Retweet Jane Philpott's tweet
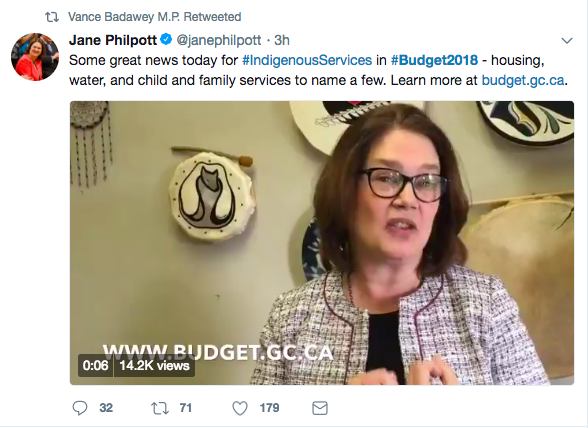The height and width of the screenshot is (428, 588). [x=160, y=408]
